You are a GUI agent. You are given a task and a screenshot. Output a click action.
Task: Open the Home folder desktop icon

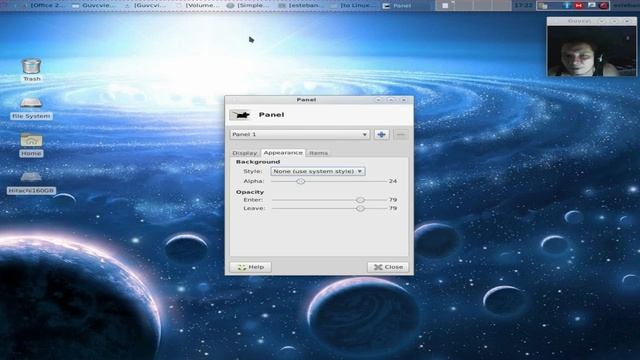point(31,145)
